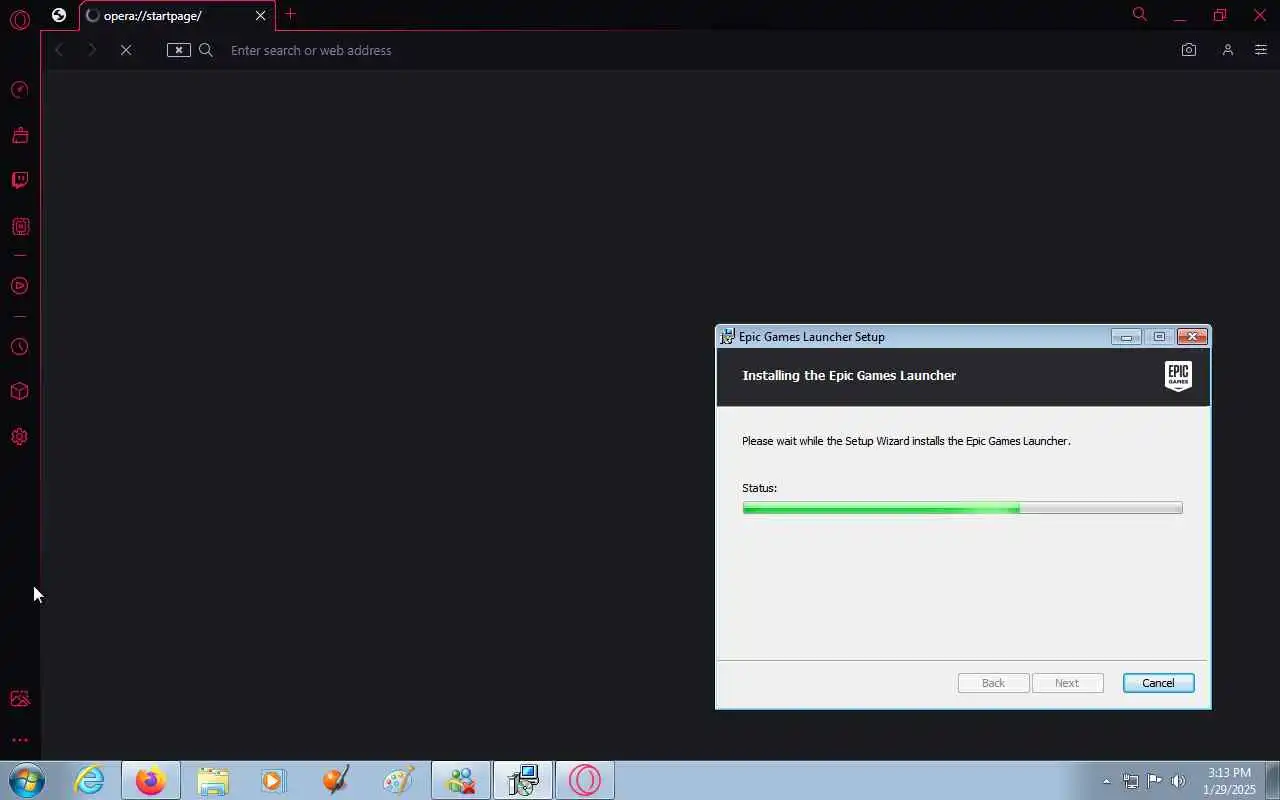1280x800 pixels.
Task: Open File Explorer folder in taskbar
Action: click(x=213, y=780)
